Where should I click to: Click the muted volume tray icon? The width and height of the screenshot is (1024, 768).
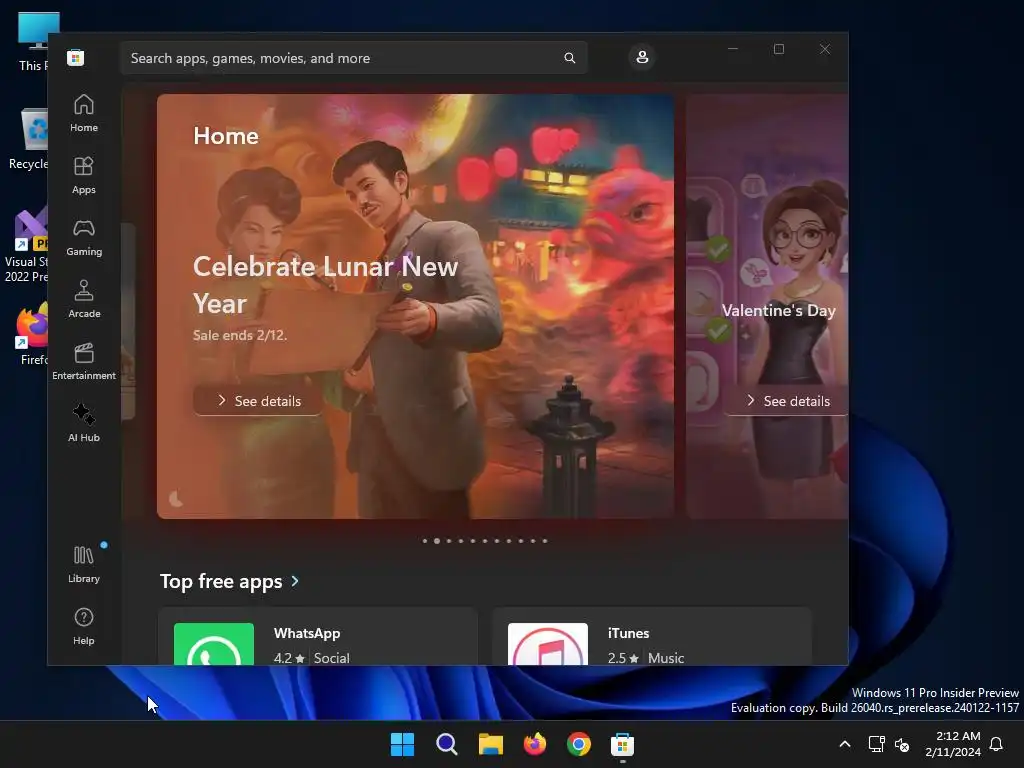tap(902, 744)
